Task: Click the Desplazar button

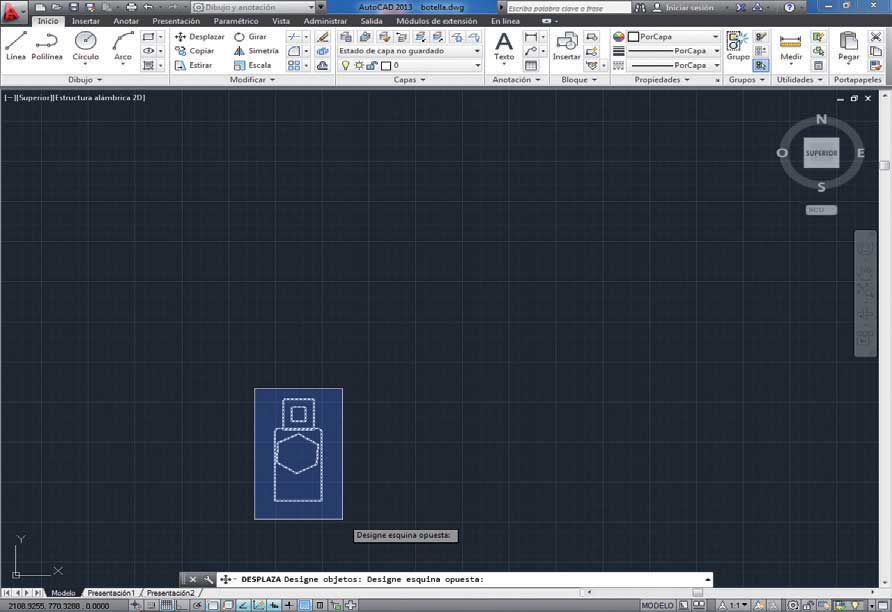Action: click(200, 37)
